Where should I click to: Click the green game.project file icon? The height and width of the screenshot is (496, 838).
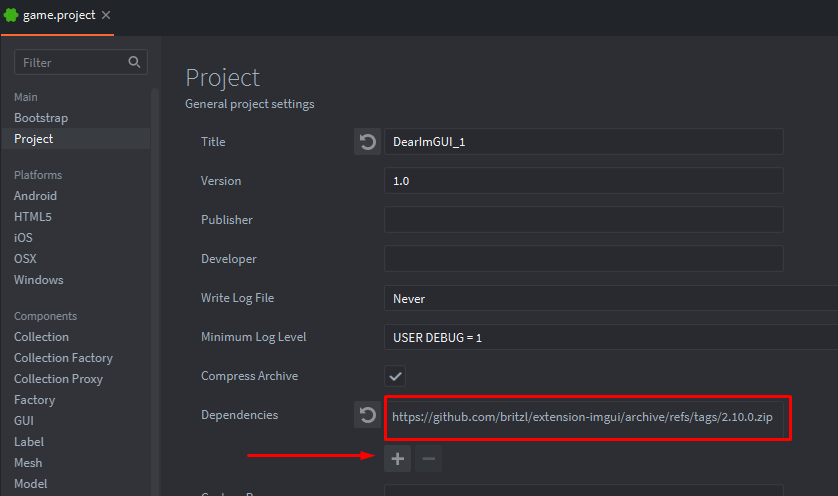click(11, 16)
